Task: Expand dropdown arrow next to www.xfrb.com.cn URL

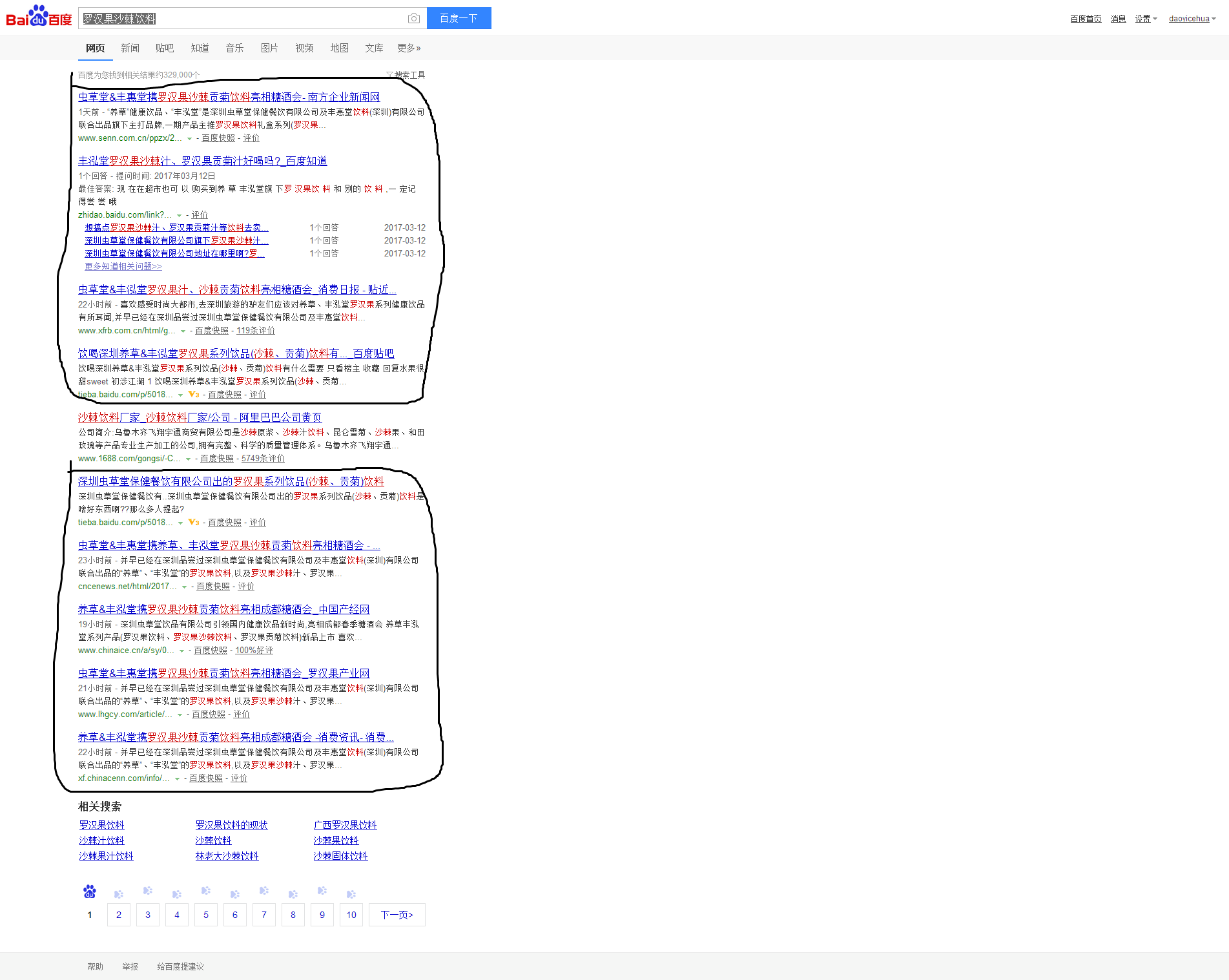Action: [183, 331]
